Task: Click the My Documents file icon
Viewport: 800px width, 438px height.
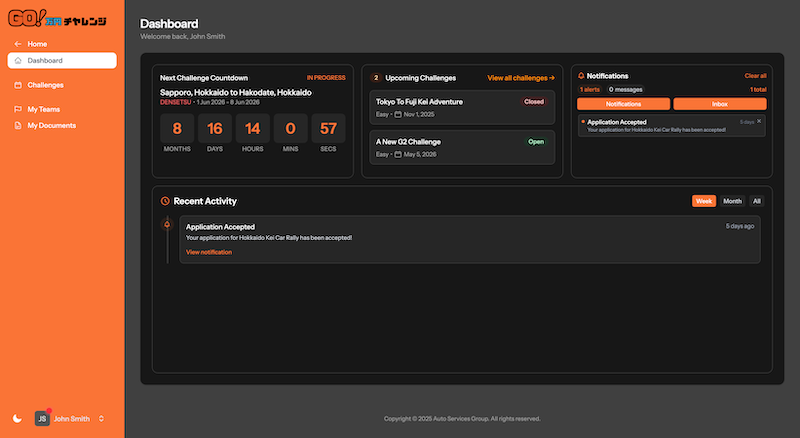Action: click(x=17, y=126)
